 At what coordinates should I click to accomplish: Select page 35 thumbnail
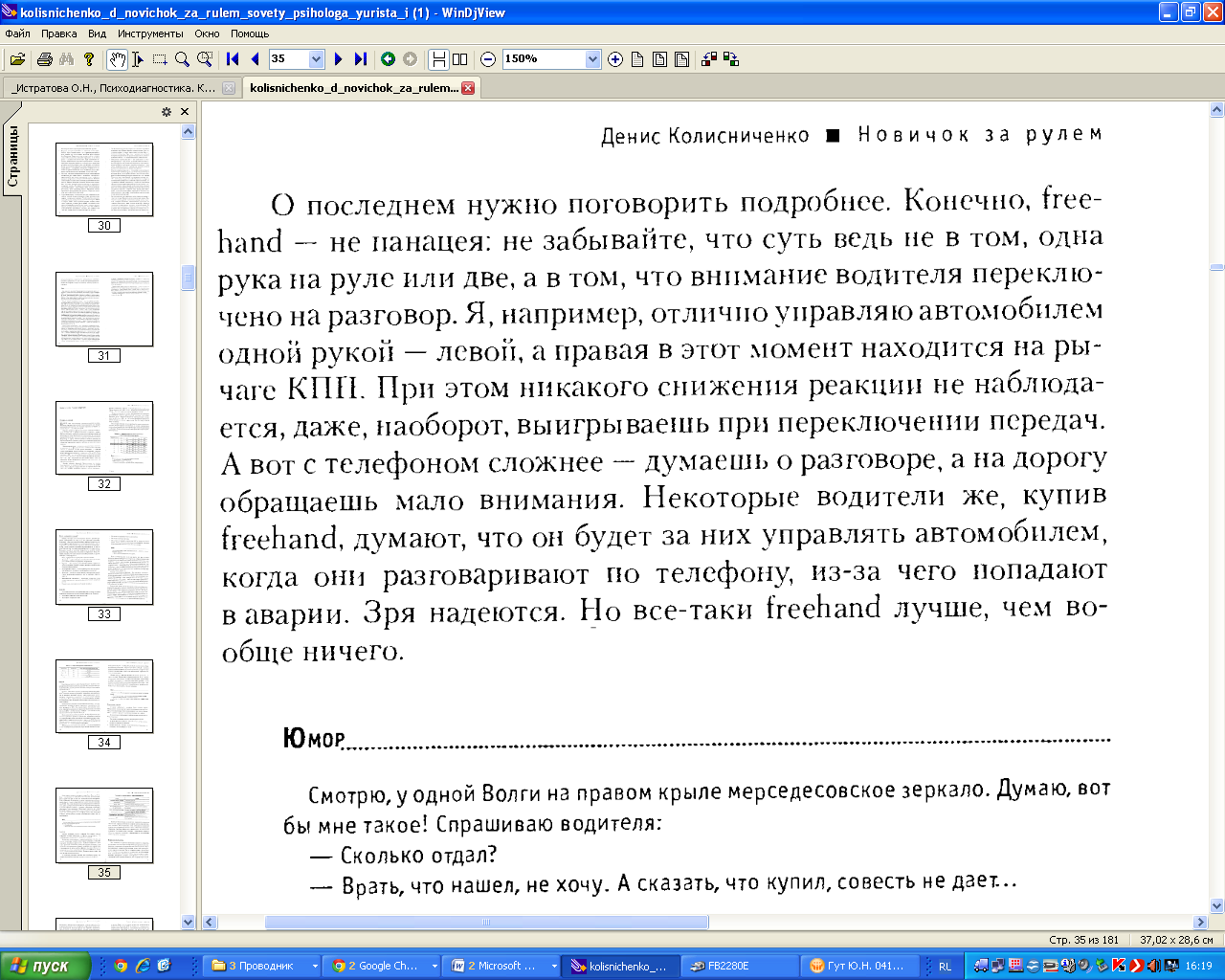coord(104,825)
